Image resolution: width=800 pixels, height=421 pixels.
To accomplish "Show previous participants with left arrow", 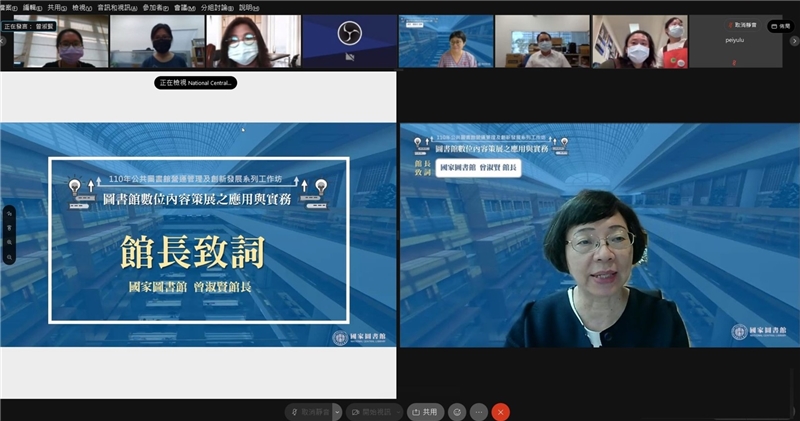I will click(4, 41).
